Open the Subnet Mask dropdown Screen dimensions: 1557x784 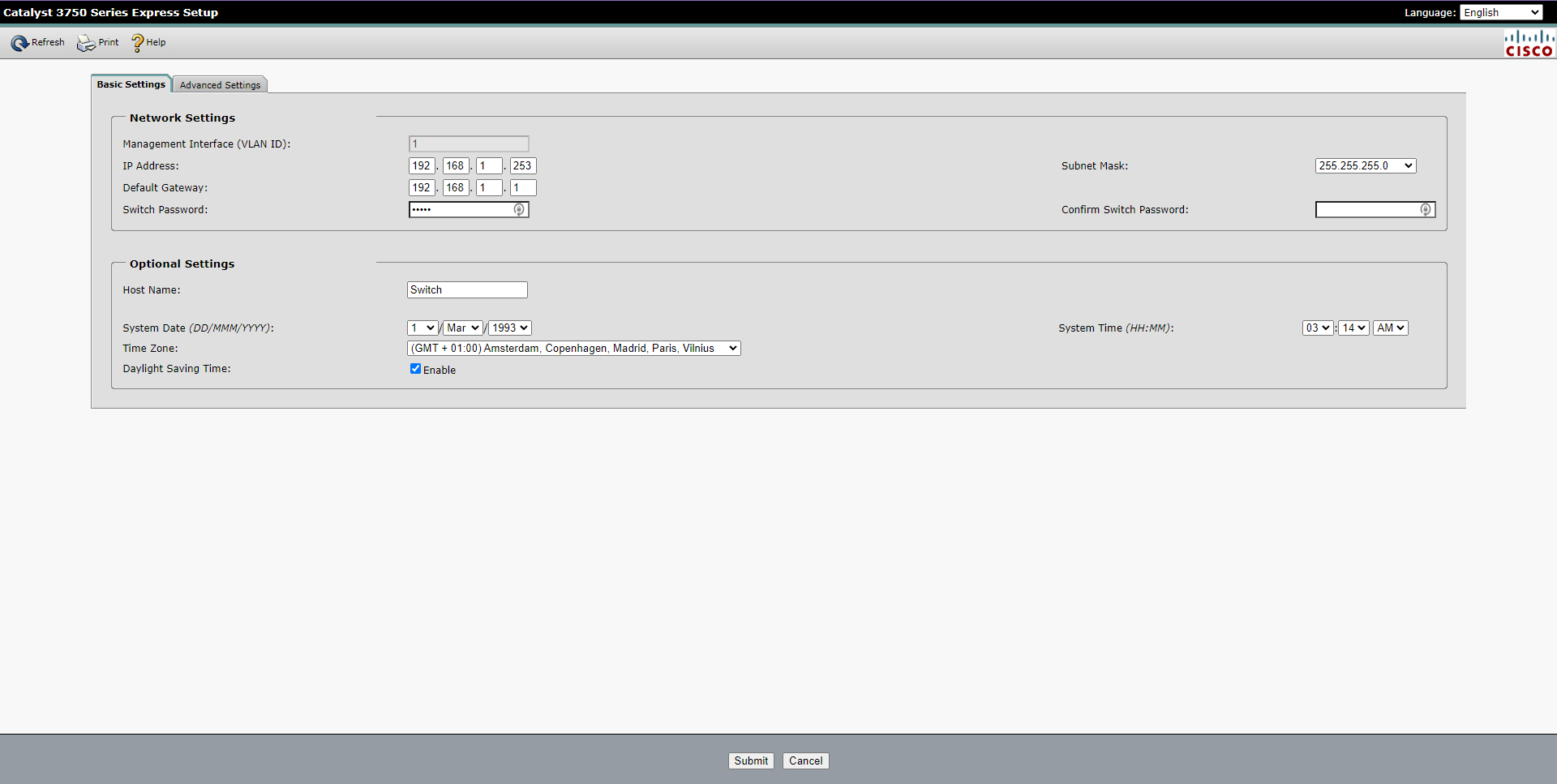click(1365, 166)
